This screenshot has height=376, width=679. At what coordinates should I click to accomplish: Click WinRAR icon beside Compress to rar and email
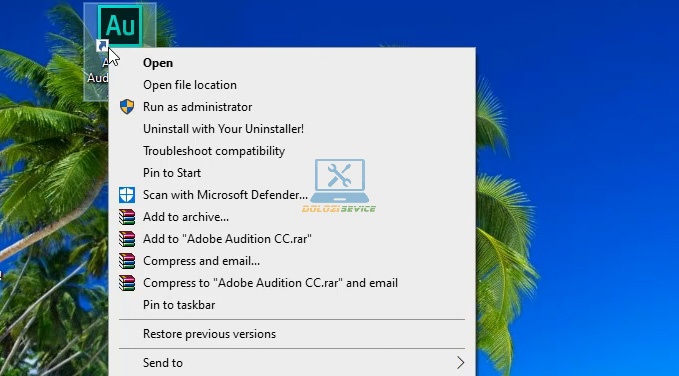pyautogui.click(x=127, y=283)
